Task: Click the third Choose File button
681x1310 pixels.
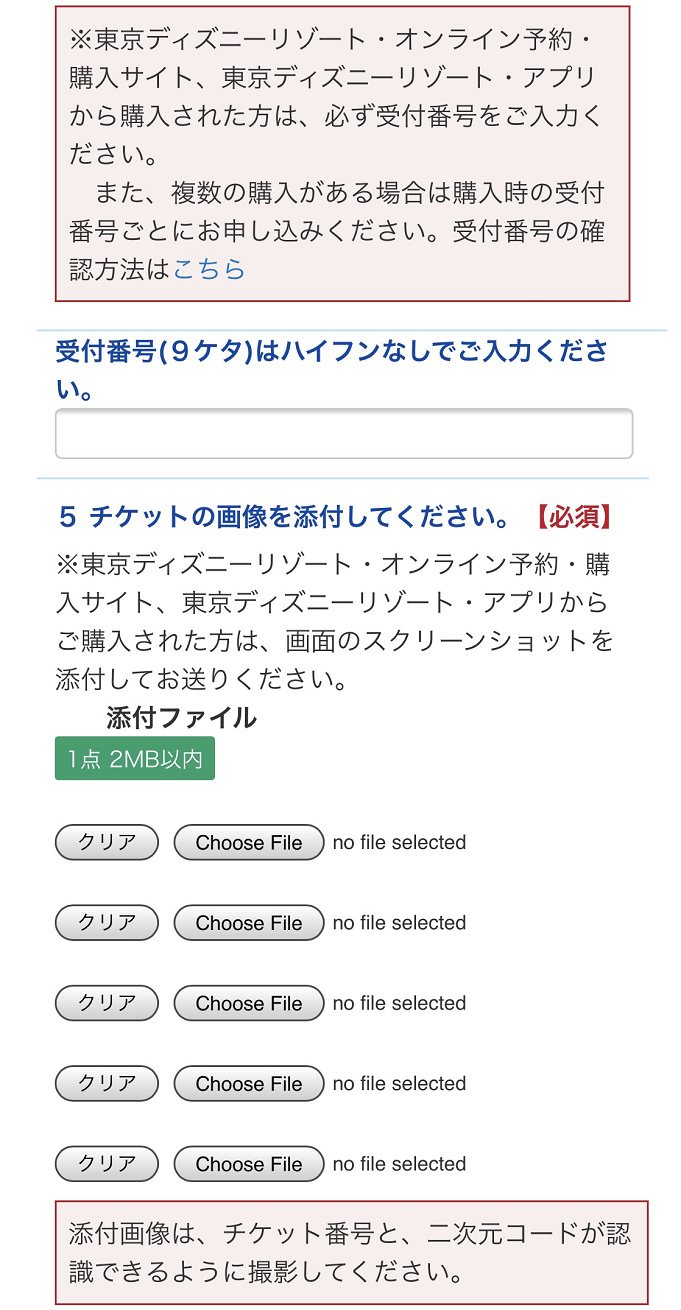Action: pyautogui.click(x=248, y=1003)
